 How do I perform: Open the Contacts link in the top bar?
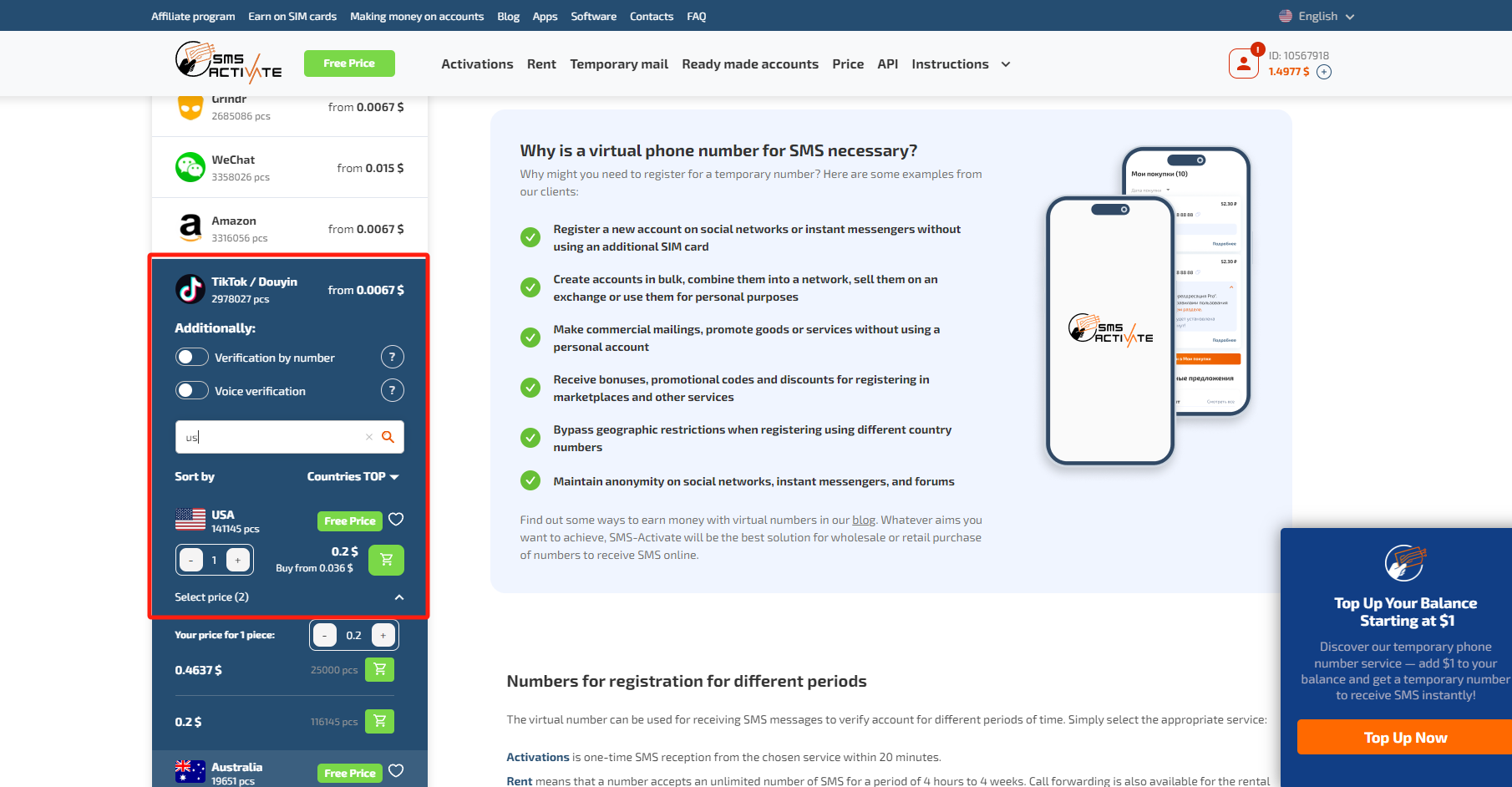652,16
